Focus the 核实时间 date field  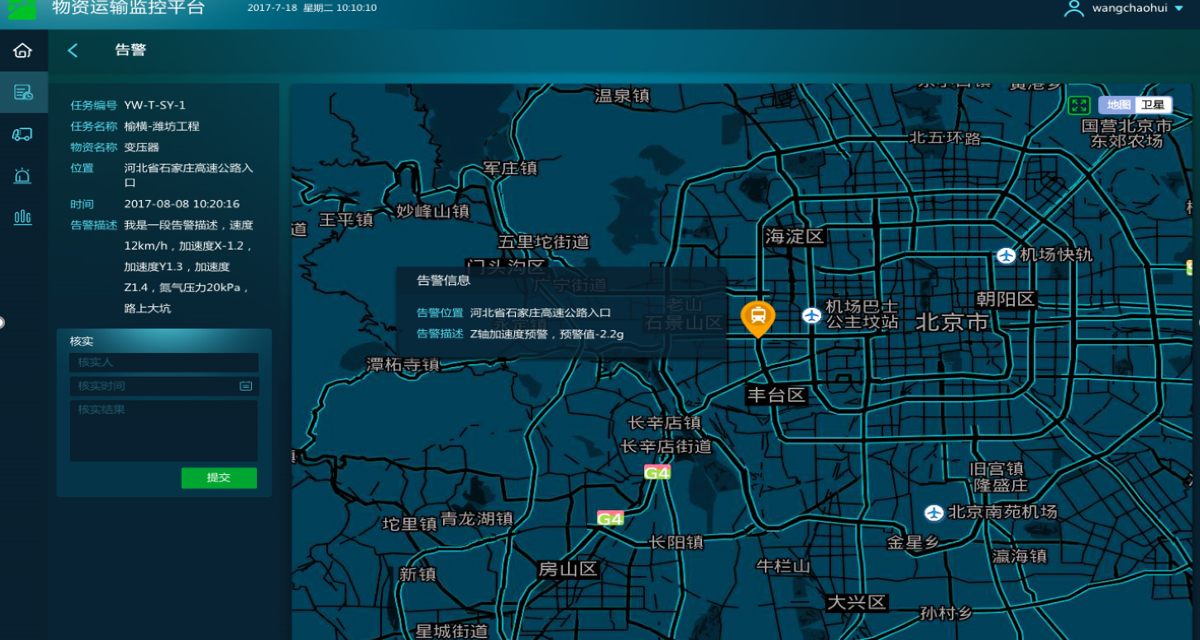tap(155, 386)
